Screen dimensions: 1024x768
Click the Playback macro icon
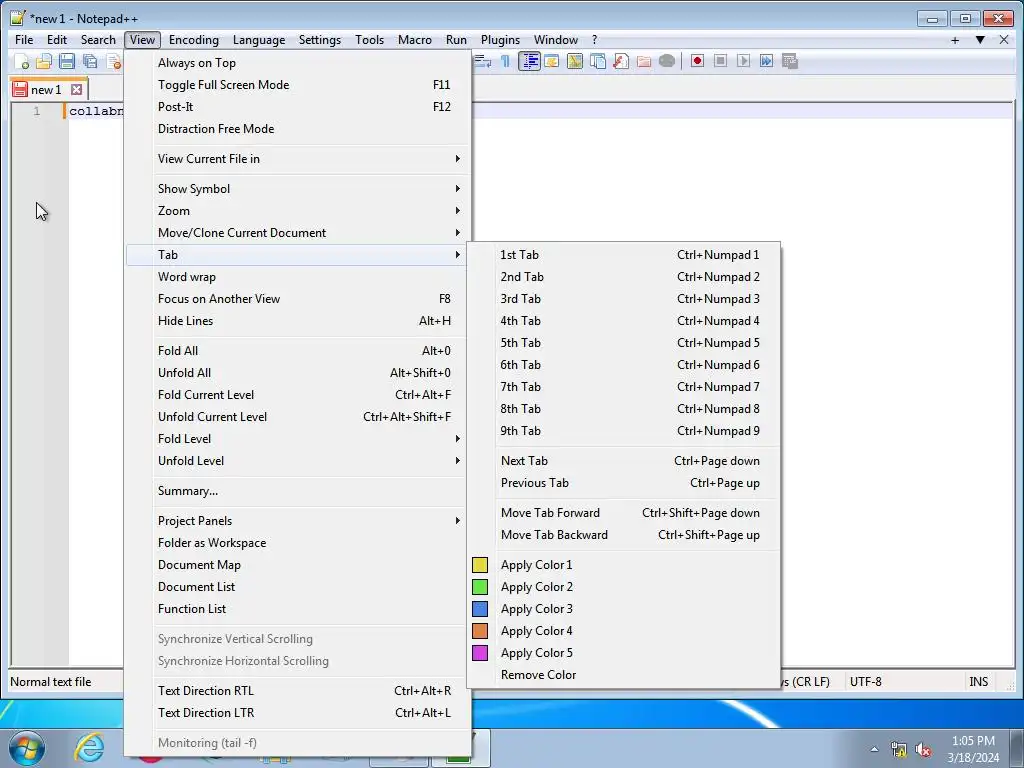pos(743,61)
